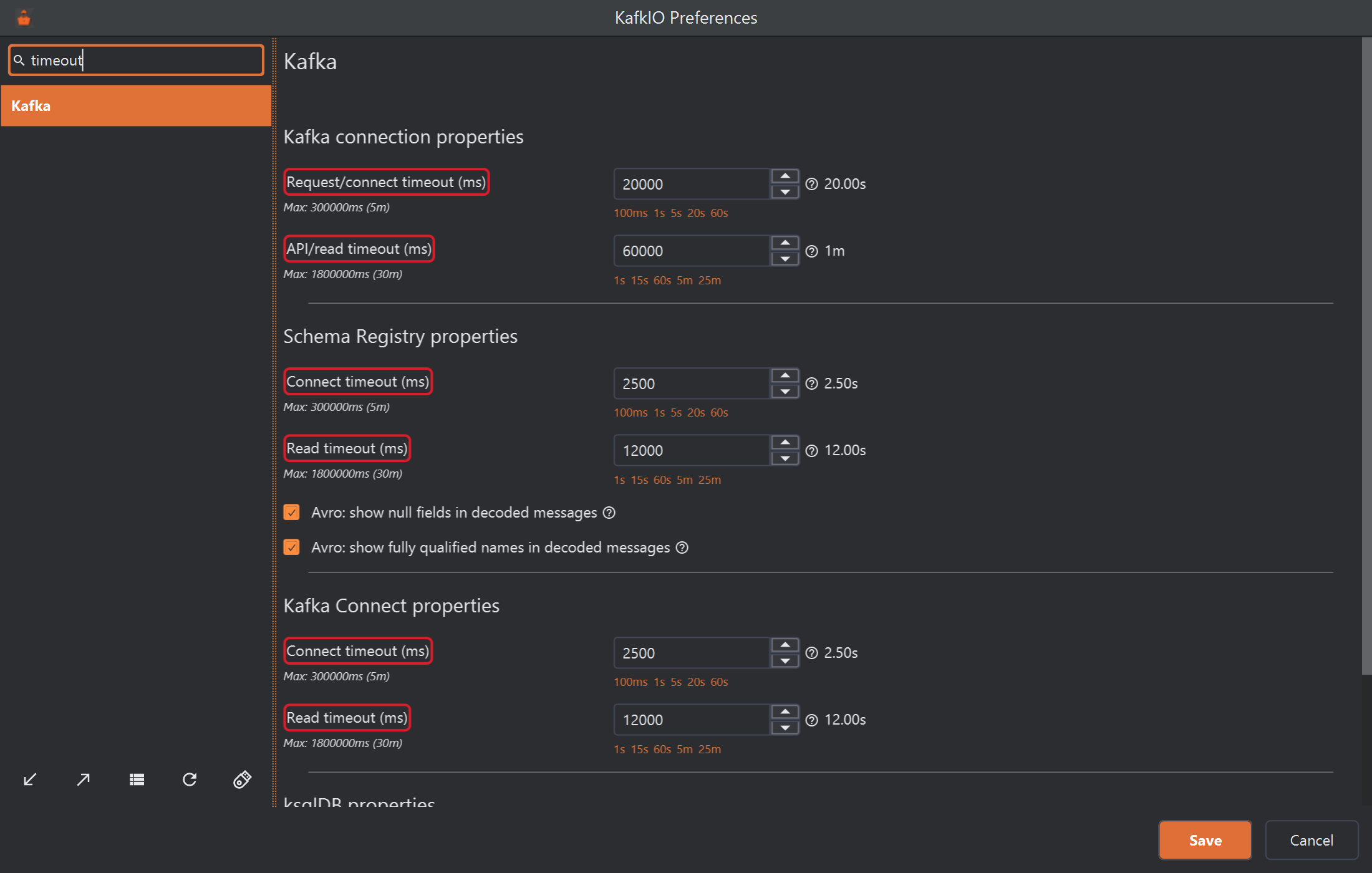Image resolution: width=1372 pixels, height=873 pixels.
Task: Toggle Avro show fully qualified names checkbox
Action: (291, 547)
